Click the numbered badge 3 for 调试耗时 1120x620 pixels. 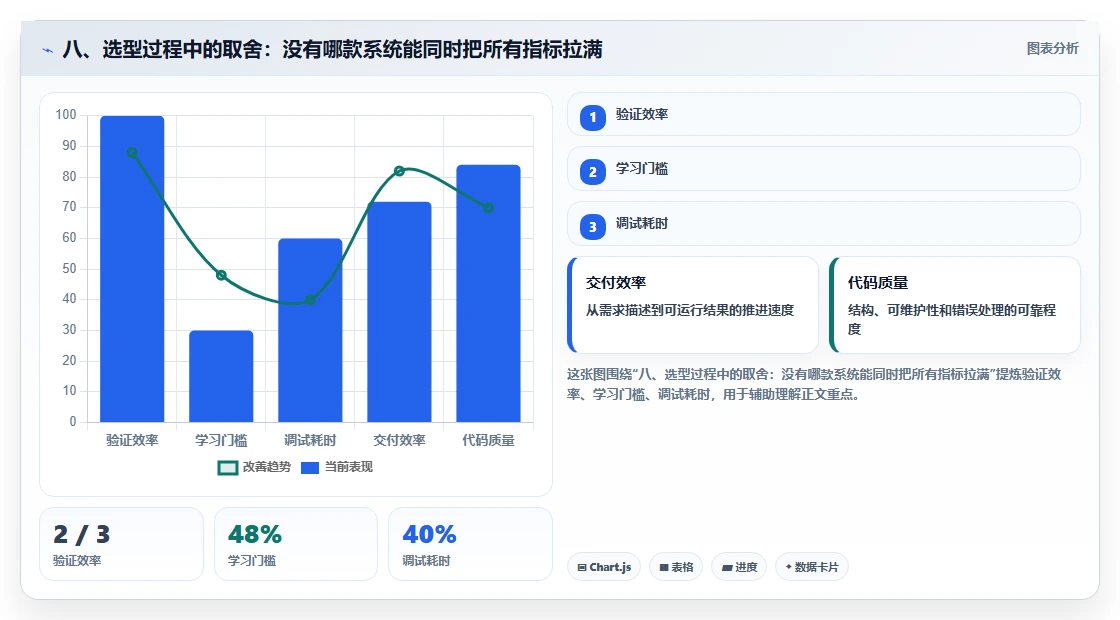pos(592,227)
